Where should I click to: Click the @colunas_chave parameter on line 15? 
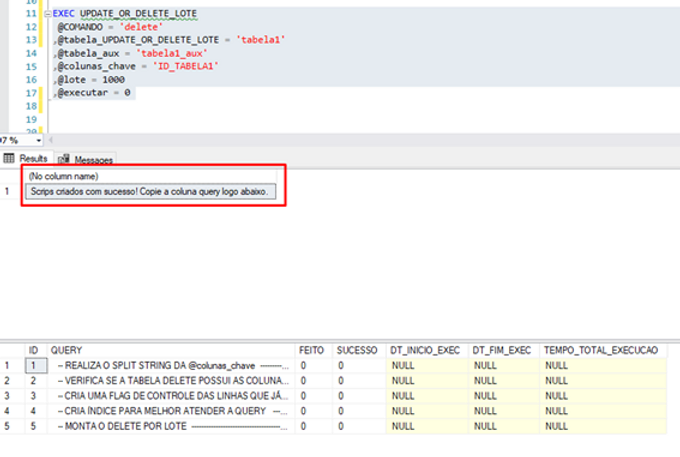(96, 66)
